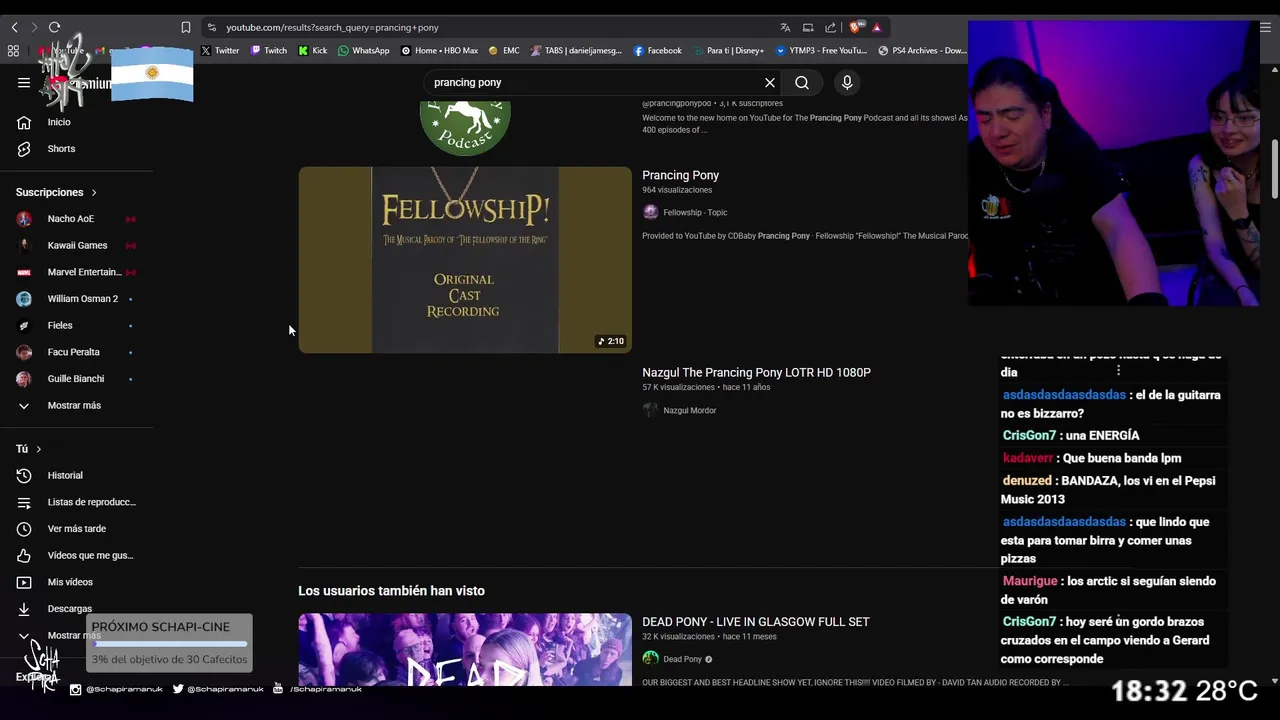Screen dimensions: 1280x720
Task: Open the Brave Shields icon
Action: [x=857, y=27]
